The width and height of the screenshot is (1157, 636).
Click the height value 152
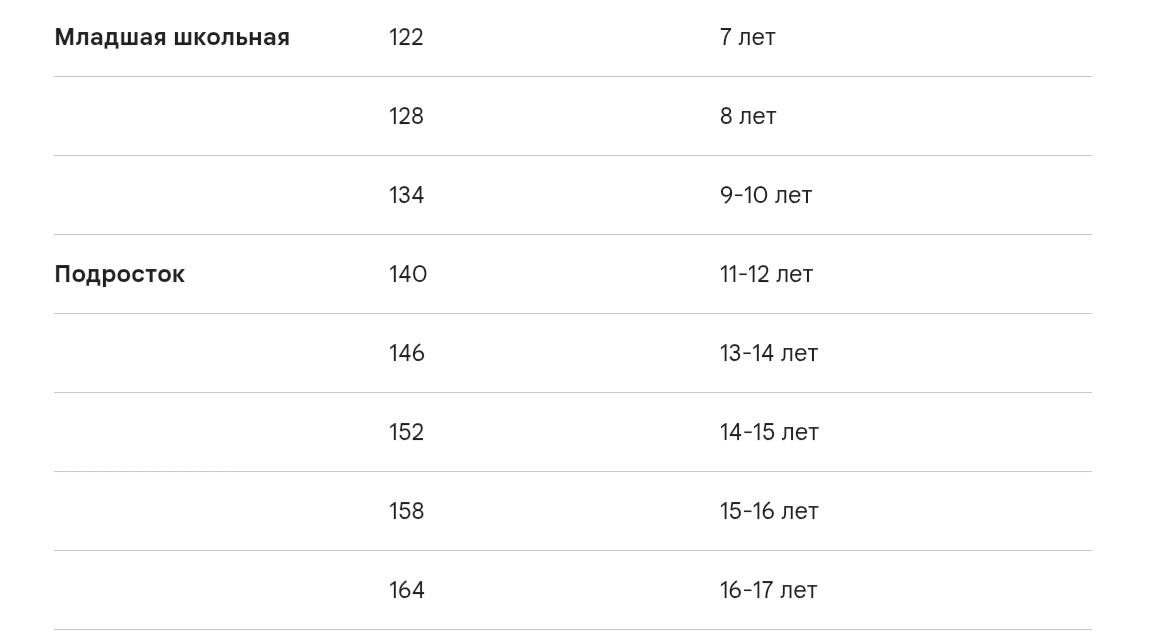click(x=407, y=432)
